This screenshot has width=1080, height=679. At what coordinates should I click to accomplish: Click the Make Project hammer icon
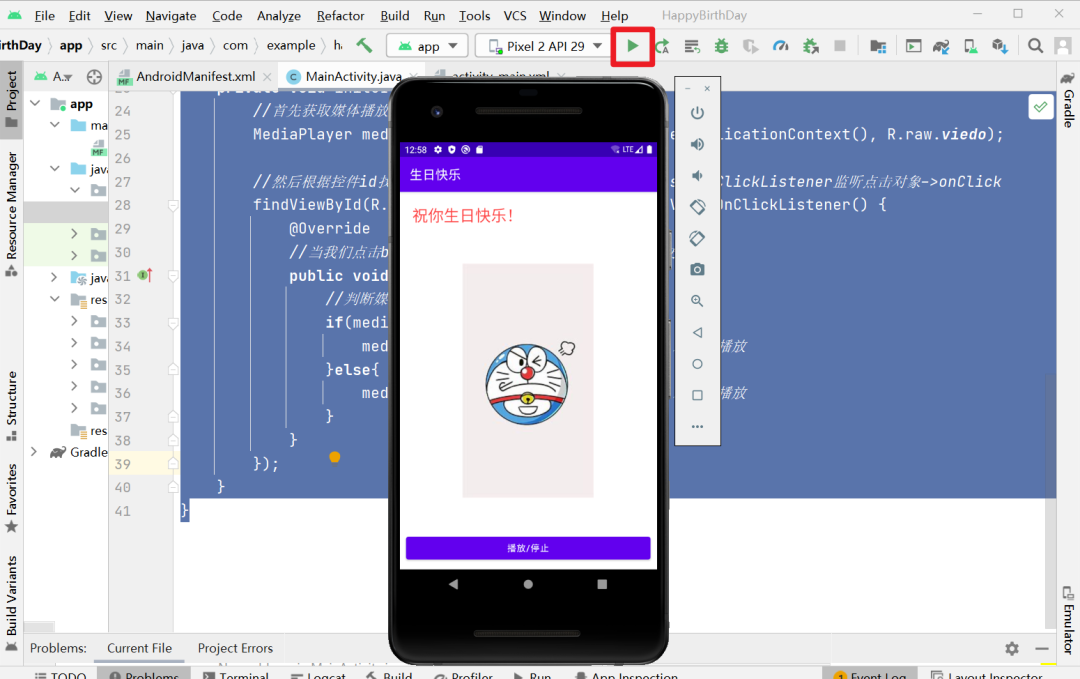[364, 45]
